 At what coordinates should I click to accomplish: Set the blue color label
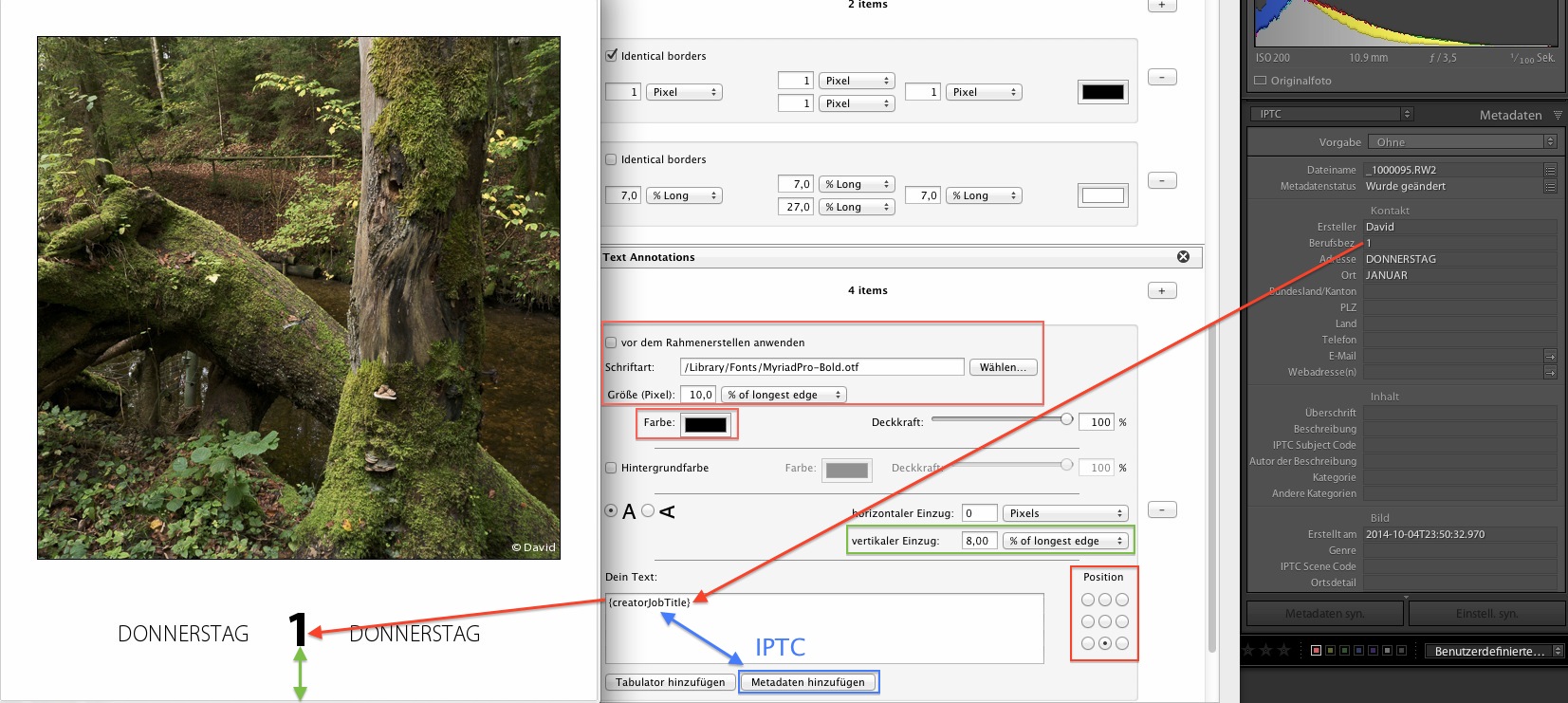pos(1358,650)
